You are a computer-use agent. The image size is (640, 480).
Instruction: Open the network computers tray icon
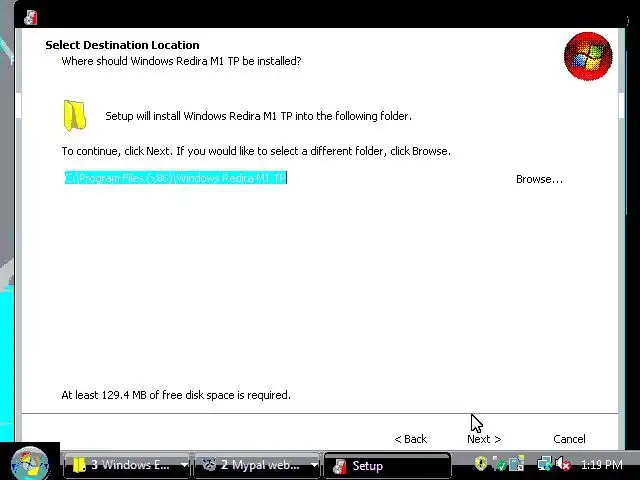[x=544, y=464]
